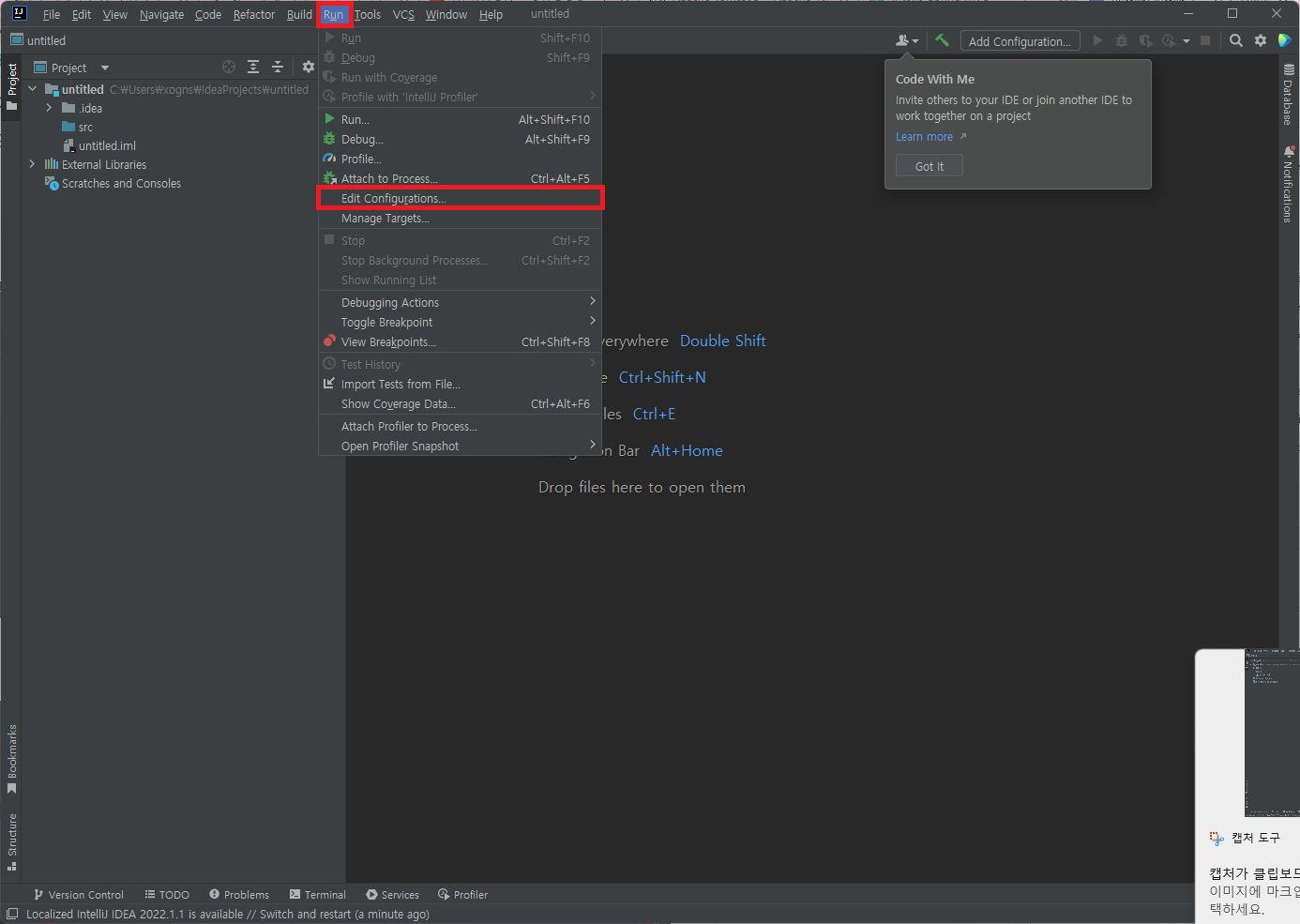Open the Database tool window
Screen dimensions: 1300x924
point(1288,95)
